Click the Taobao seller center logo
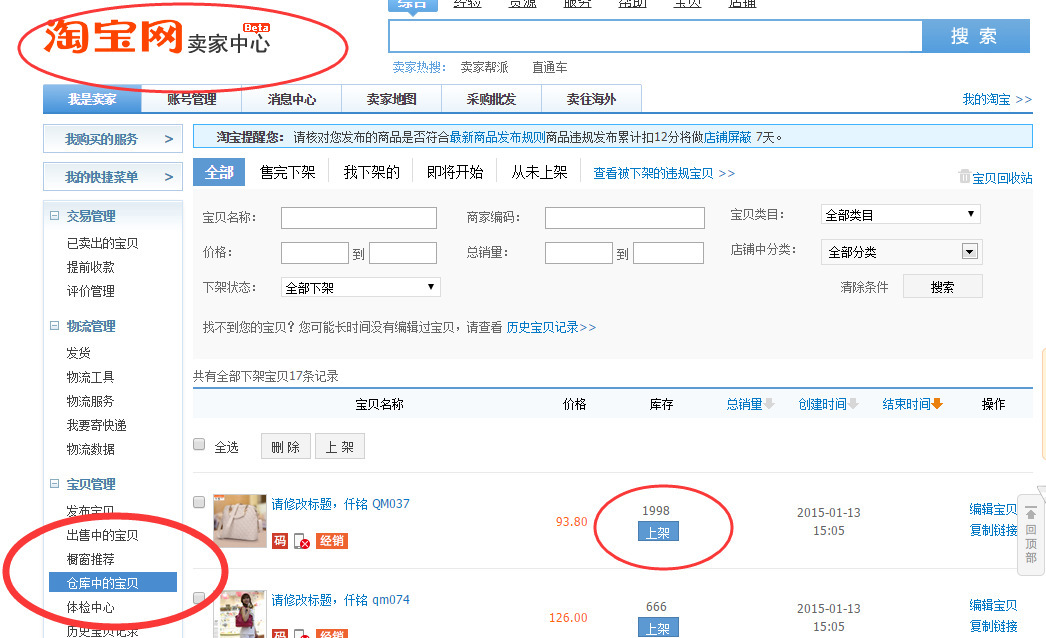This screenshot has width=1046, height=638. [157, 37]
